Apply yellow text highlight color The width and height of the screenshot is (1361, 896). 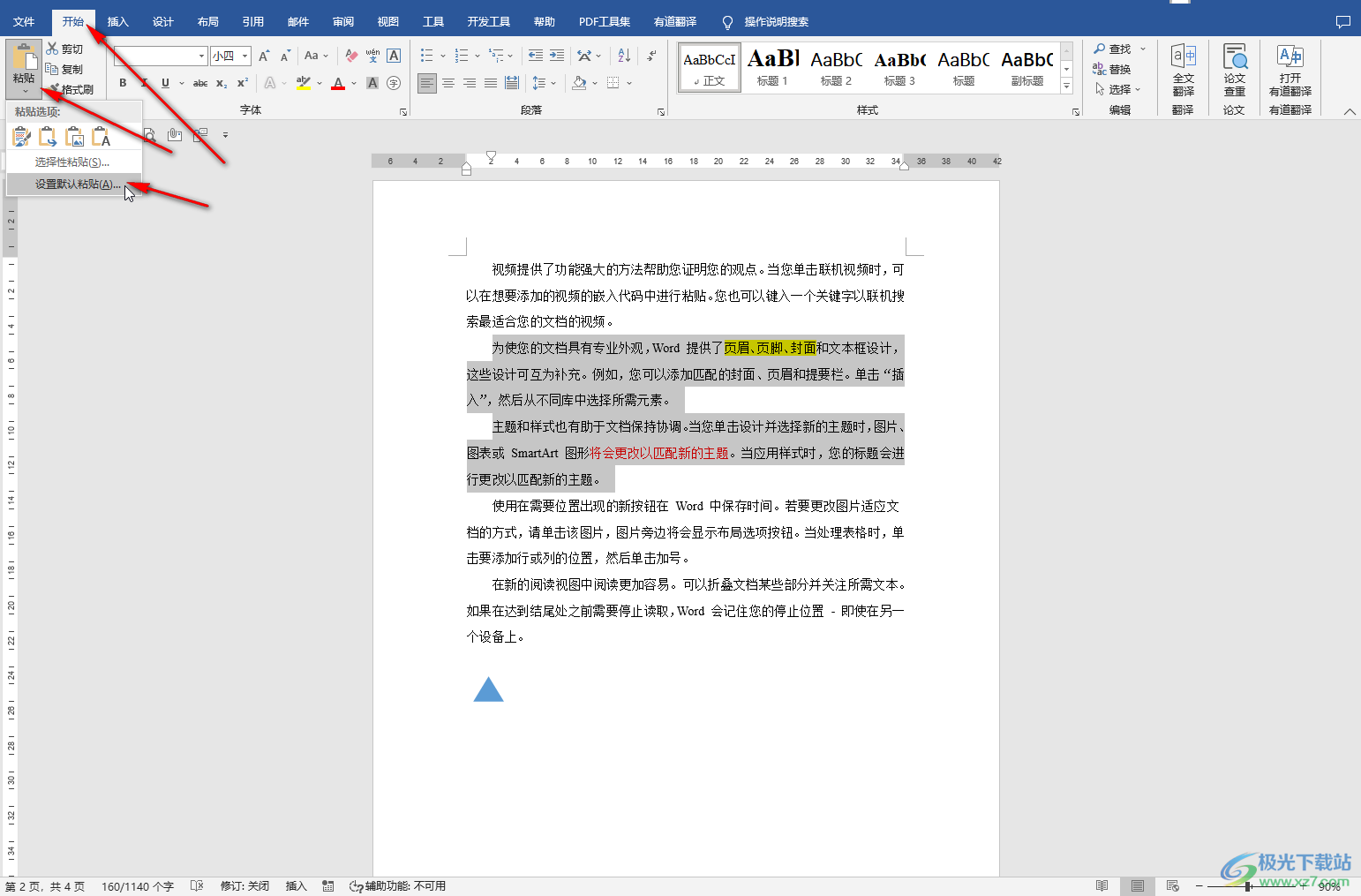pyautogui.click(x=303, y=83)
